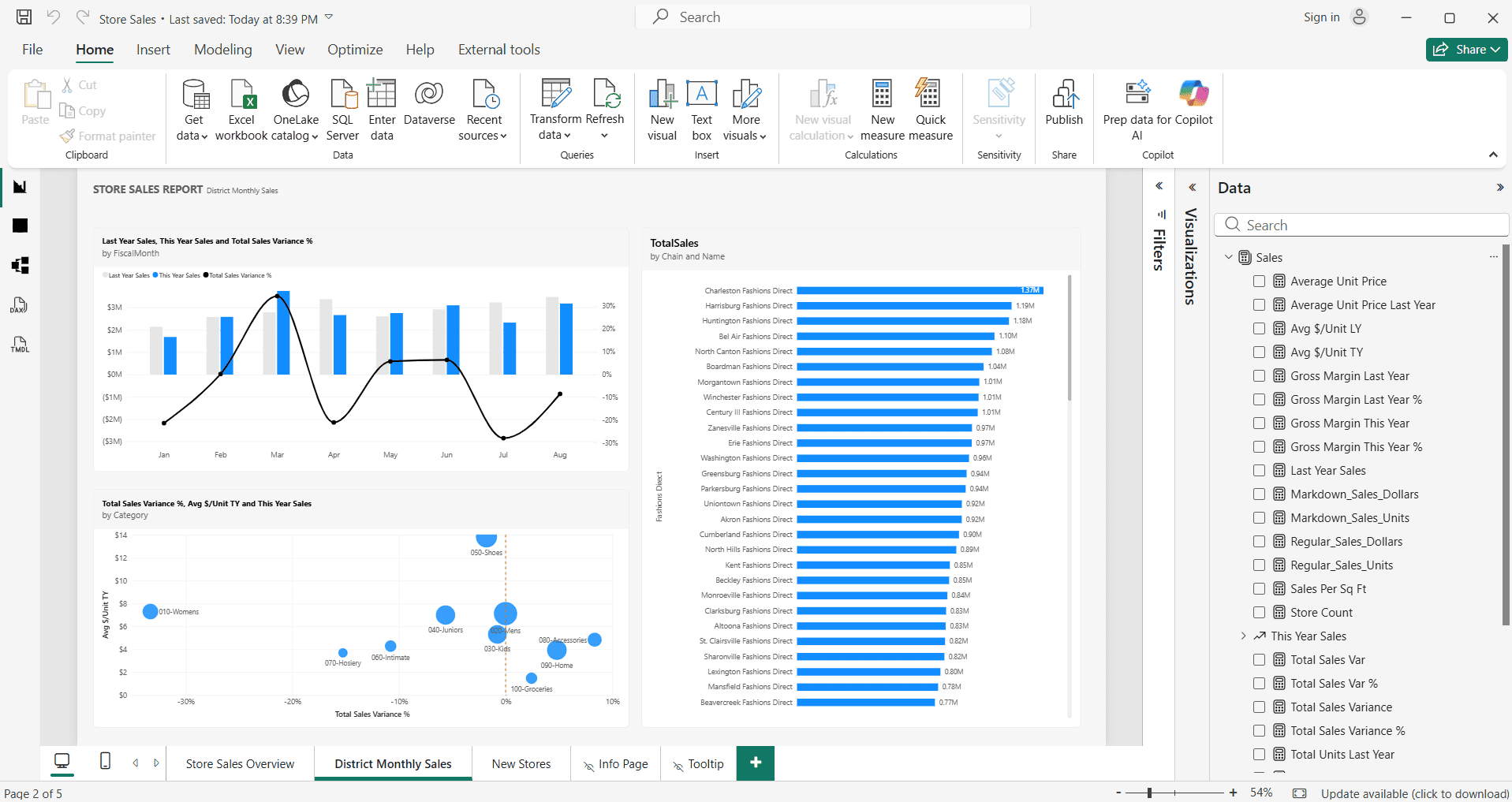Open the File menu
The height and width of the screenshot is (802, 1512).
[32, 50]
